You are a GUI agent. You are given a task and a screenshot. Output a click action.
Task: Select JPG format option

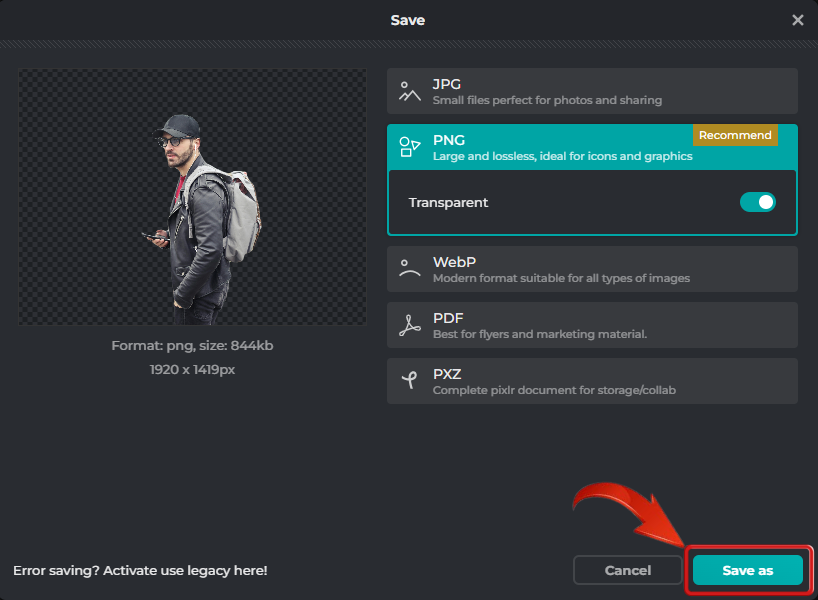(592, 91)
